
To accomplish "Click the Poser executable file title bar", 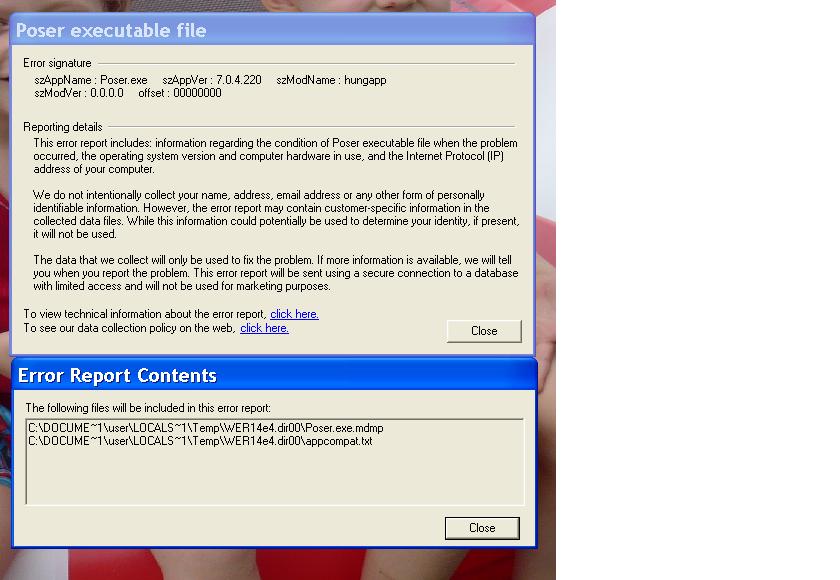I will click(273, 30).
